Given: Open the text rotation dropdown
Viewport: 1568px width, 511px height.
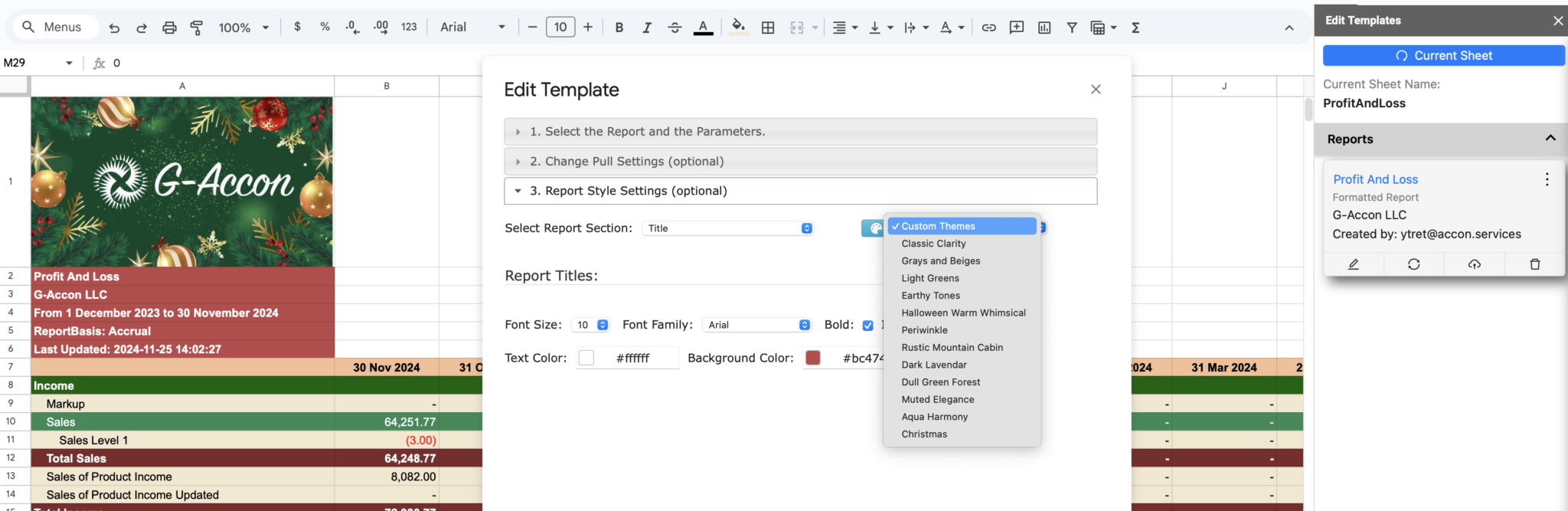Looking at the screenshot, I should pyautogui.click(x=952, y=28).
